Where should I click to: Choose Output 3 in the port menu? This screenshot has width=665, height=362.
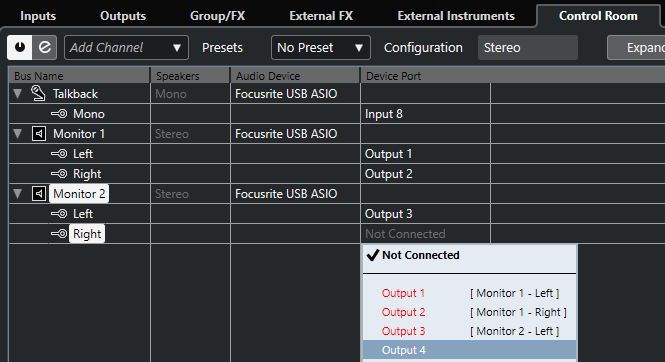(469, 331)
